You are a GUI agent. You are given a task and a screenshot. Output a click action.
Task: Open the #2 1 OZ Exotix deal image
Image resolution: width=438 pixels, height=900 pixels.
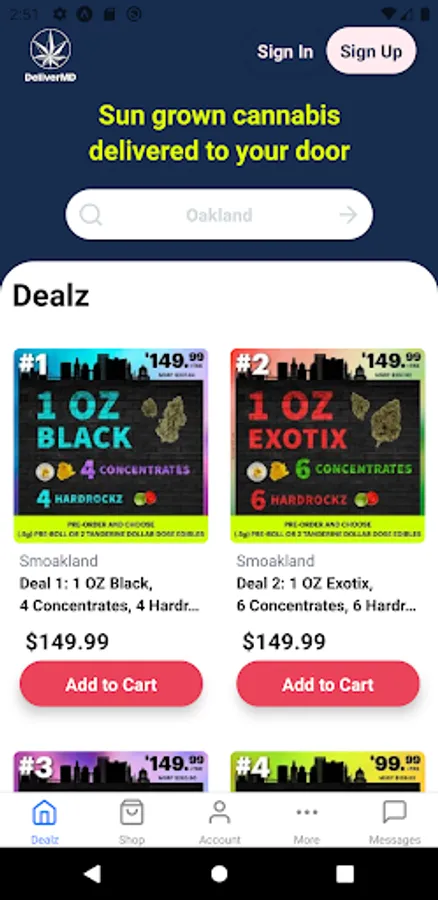(328, 445)
